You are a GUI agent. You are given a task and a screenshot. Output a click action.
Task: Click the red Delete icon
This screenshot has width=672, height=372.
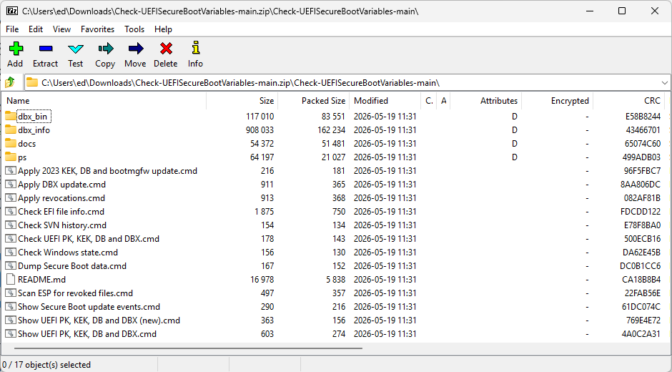(166, 48)
